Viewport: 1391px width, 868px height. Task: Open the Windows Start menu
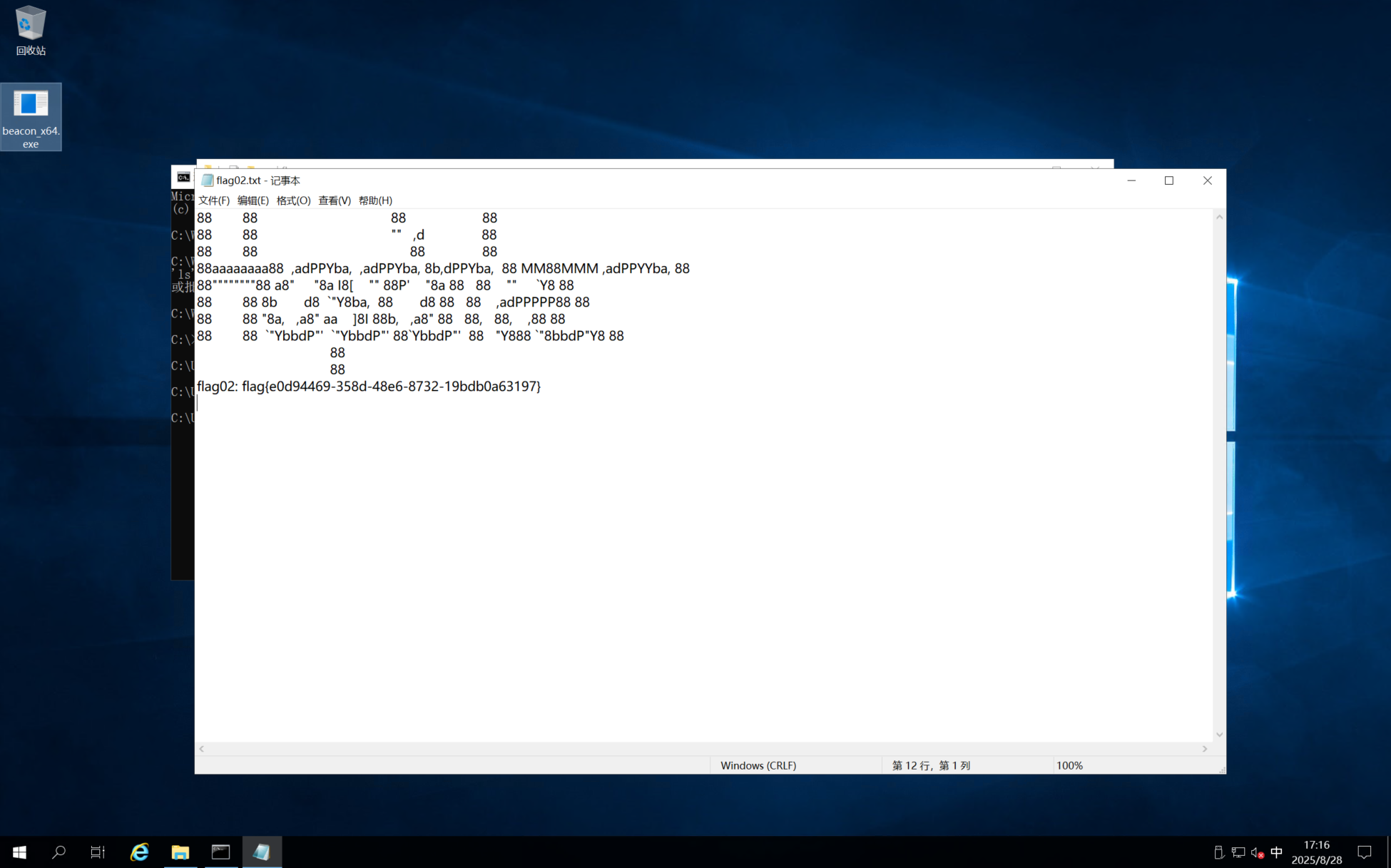pyautogui.click(x=19, y=852)
